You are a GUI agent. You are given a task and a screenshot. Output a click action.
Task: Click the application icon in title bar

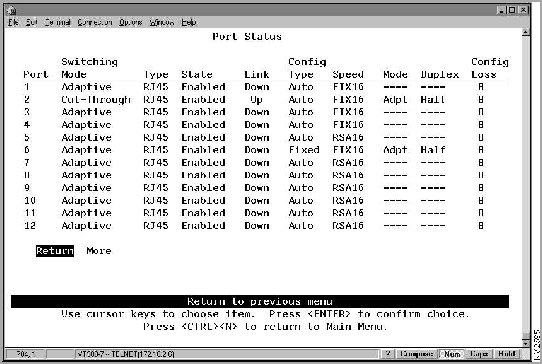11,10
